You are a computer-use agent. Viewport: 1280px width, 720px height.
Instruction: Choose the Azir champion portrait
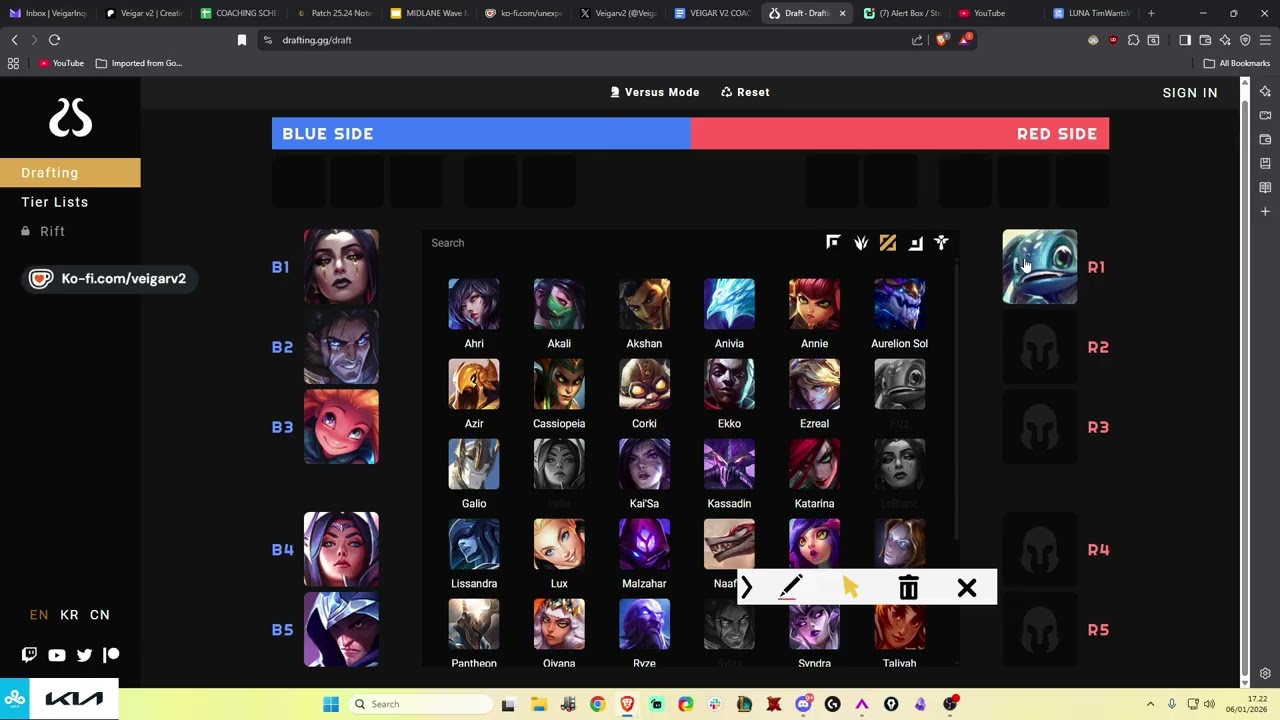pos(474,384)
